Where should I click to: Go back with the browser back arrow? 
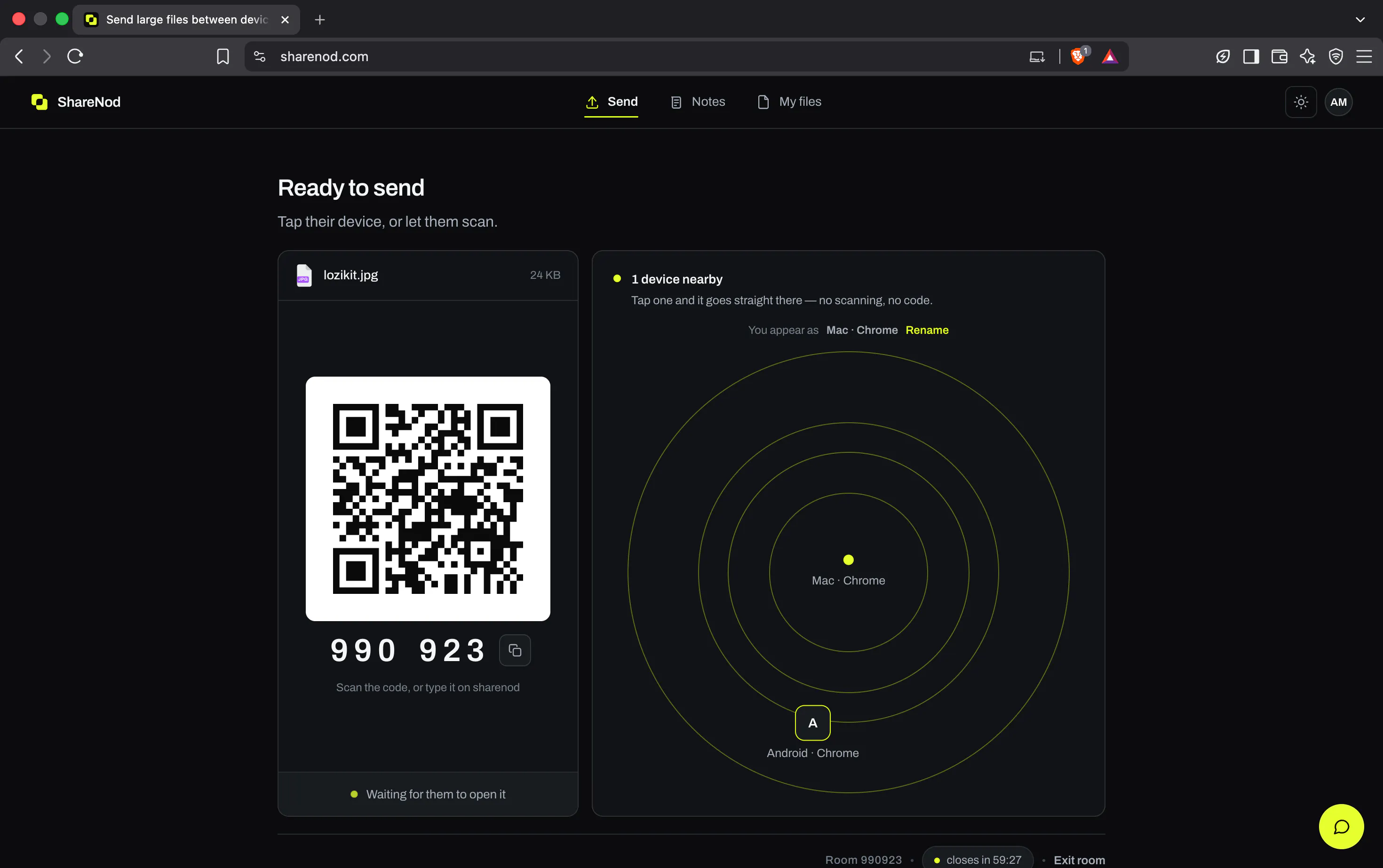(19, 56)
